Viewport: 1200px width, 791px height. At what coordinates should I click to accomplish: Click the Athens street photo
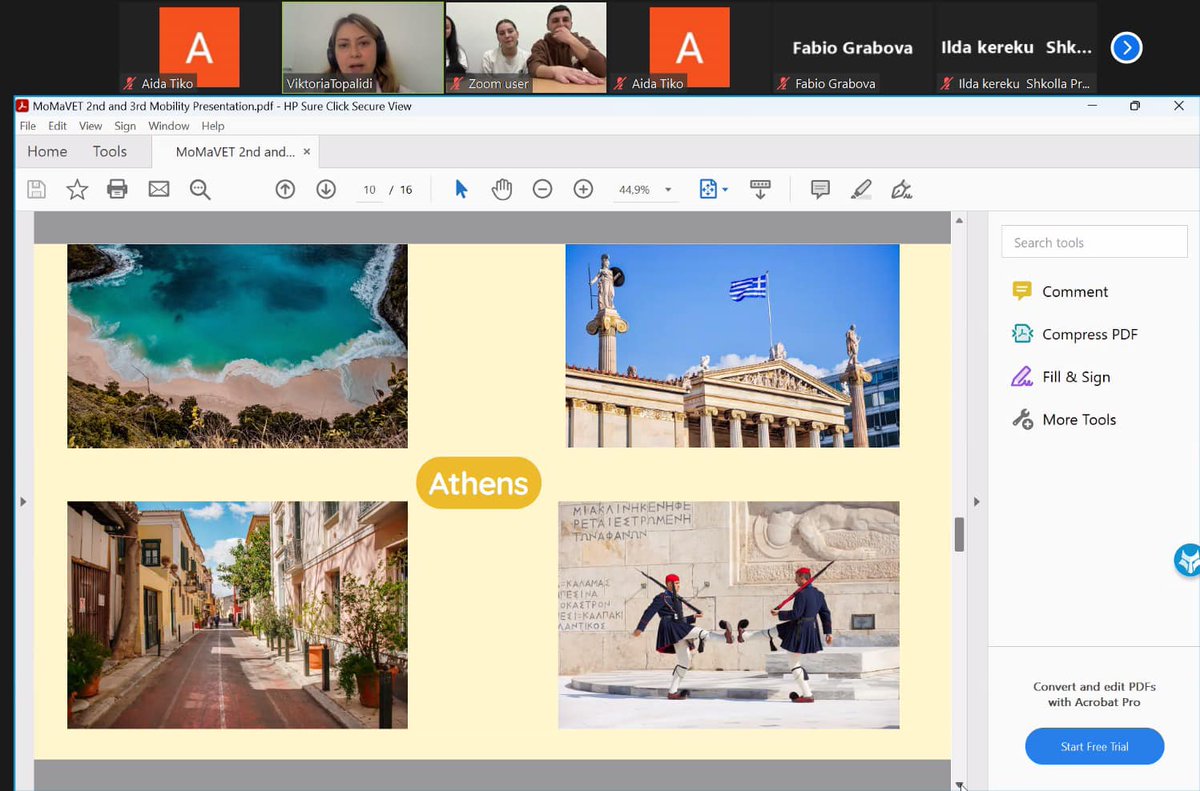tap(237, 615)
